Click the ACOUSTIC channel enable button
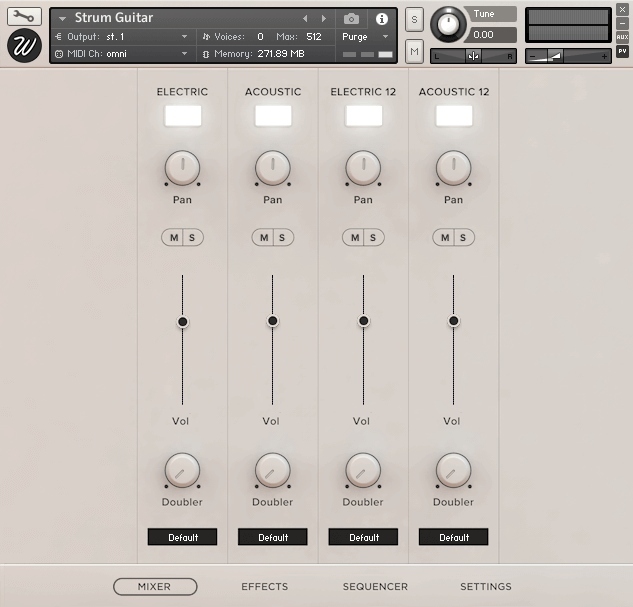The height and width of the screenshot is (607, 633). pos(273,116)
